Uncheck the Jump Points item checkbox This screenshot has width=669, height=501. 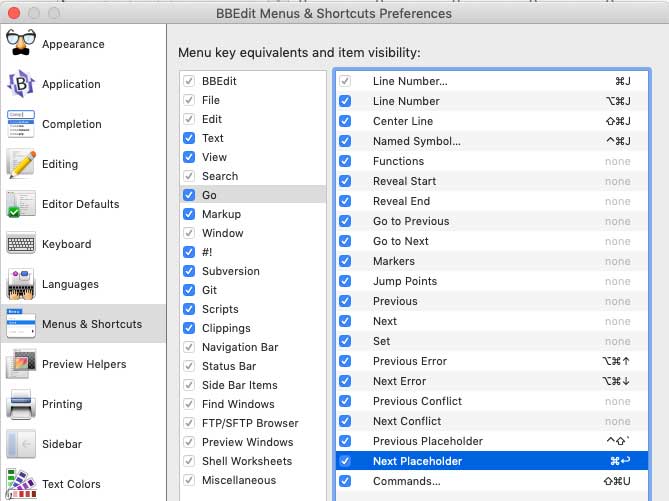pos(345,281)
